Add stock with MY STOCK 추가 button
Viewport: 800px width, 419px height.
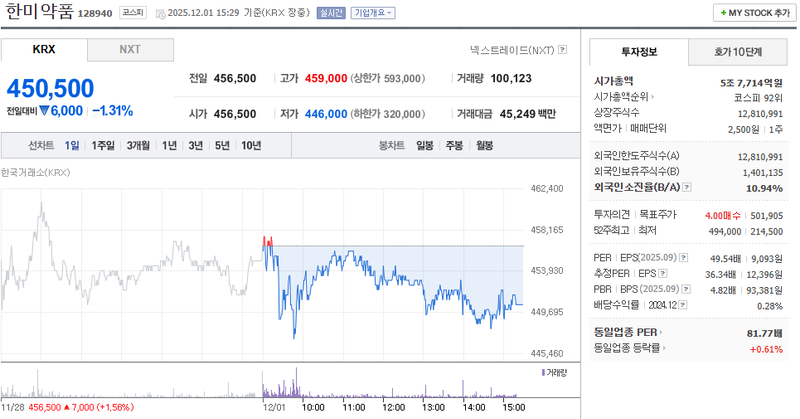coord(755,13)
